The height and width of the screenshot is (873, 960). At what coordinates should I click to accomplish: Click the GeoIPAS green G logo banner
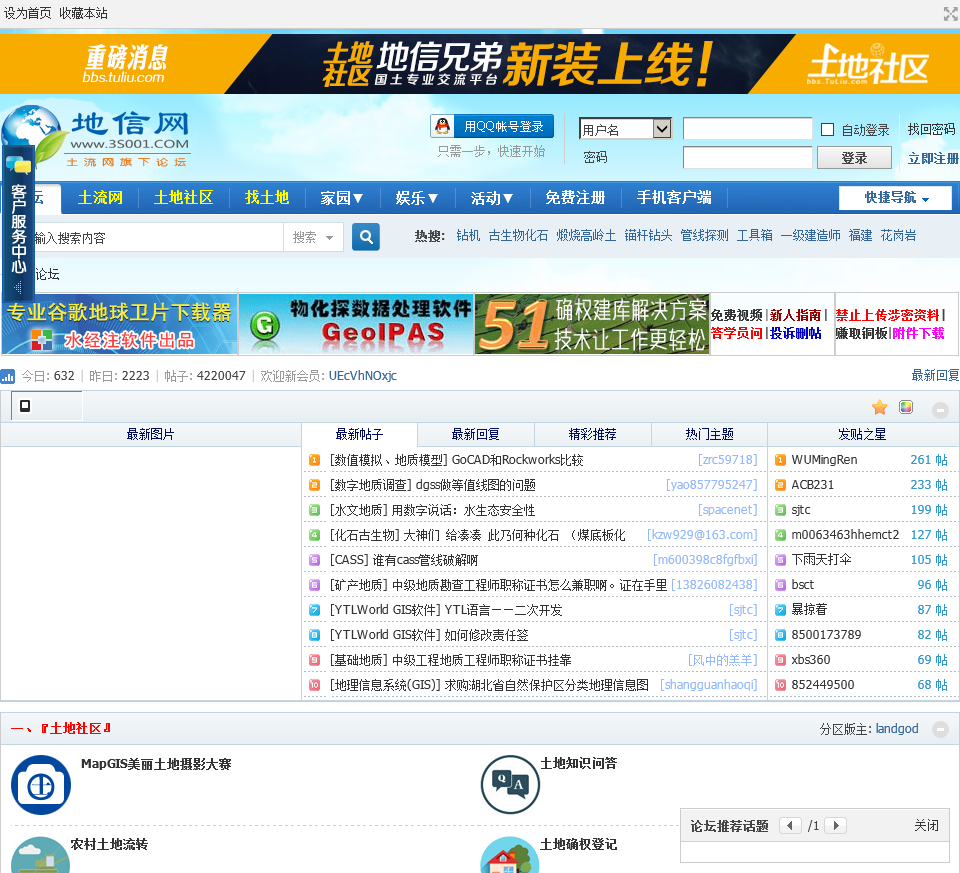pyautogui.click(x=356, y=324)
